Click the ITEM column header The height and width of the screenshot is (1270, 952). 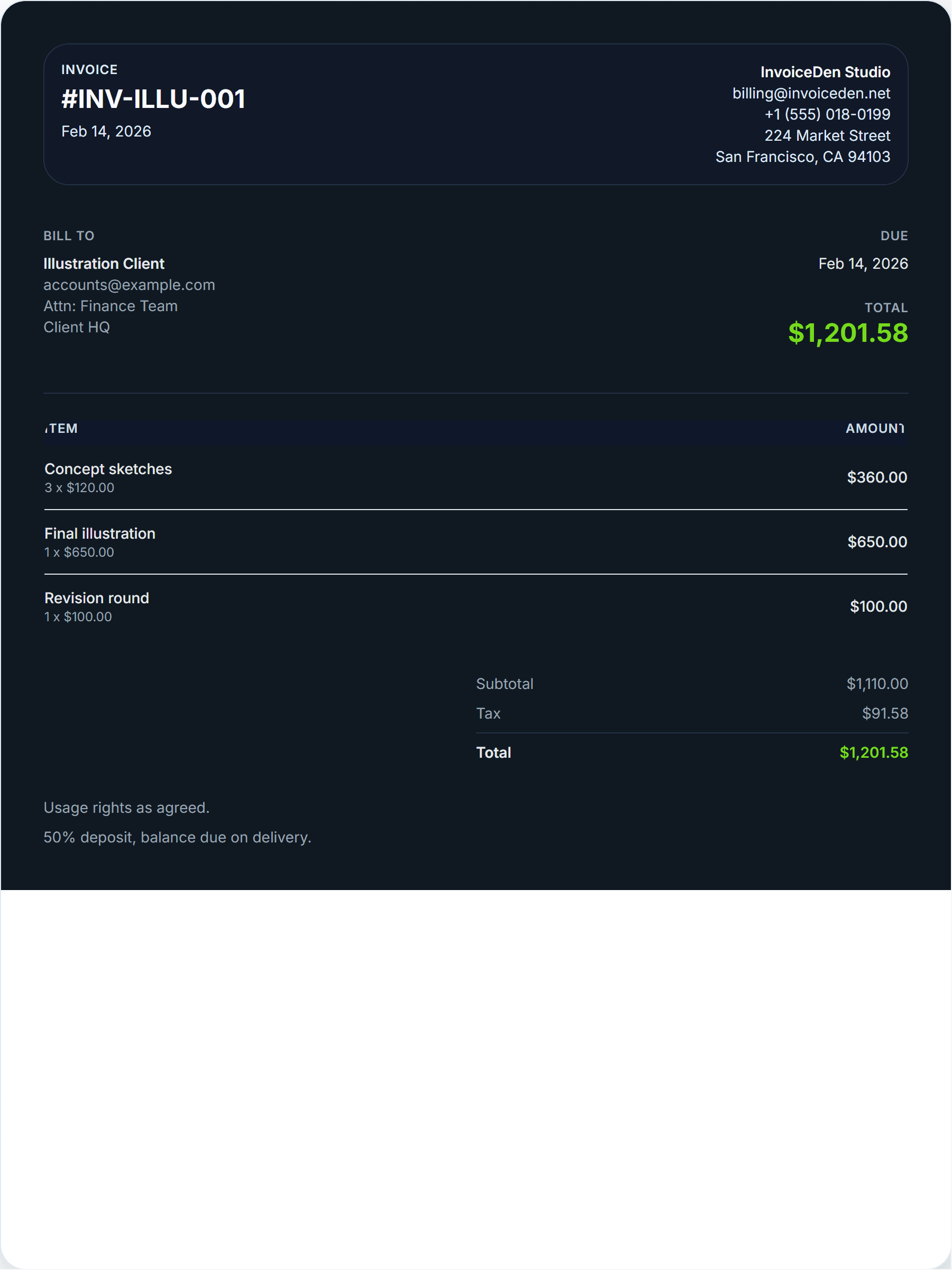point(61,428)
